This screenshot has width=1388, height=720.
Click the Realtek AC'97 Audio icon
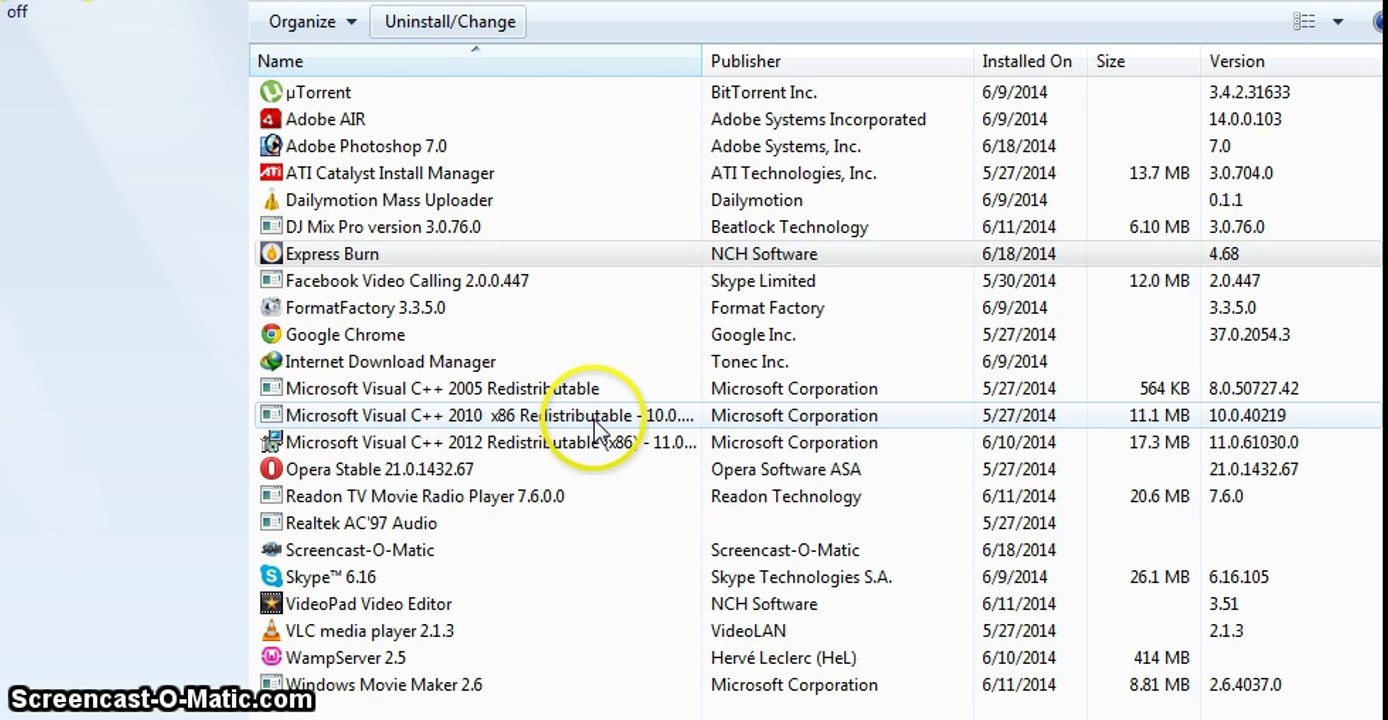[270, 523]
